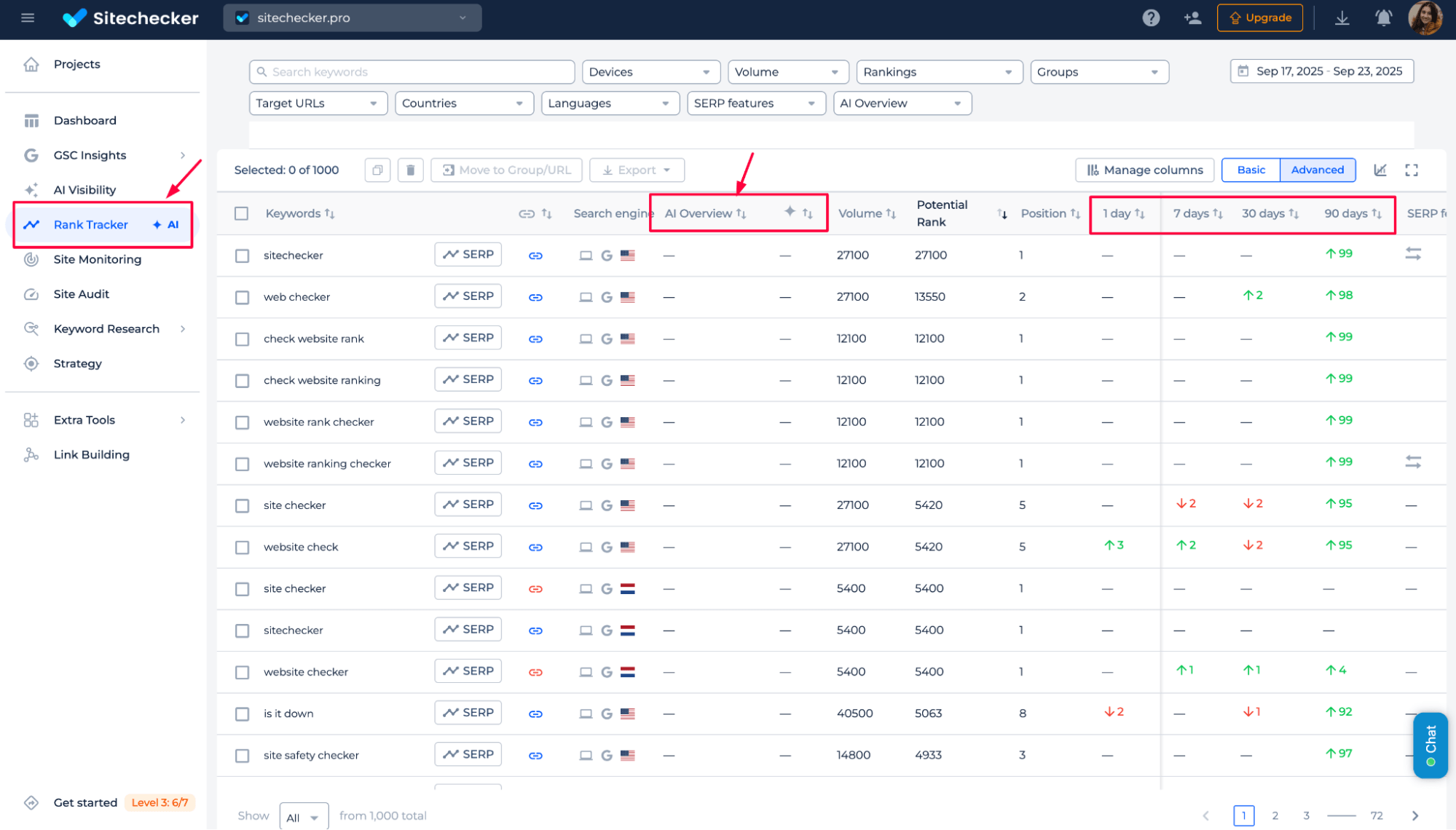
Task: Open the Chat widget
Action: pyautogui.click(x=1430, y=746)
